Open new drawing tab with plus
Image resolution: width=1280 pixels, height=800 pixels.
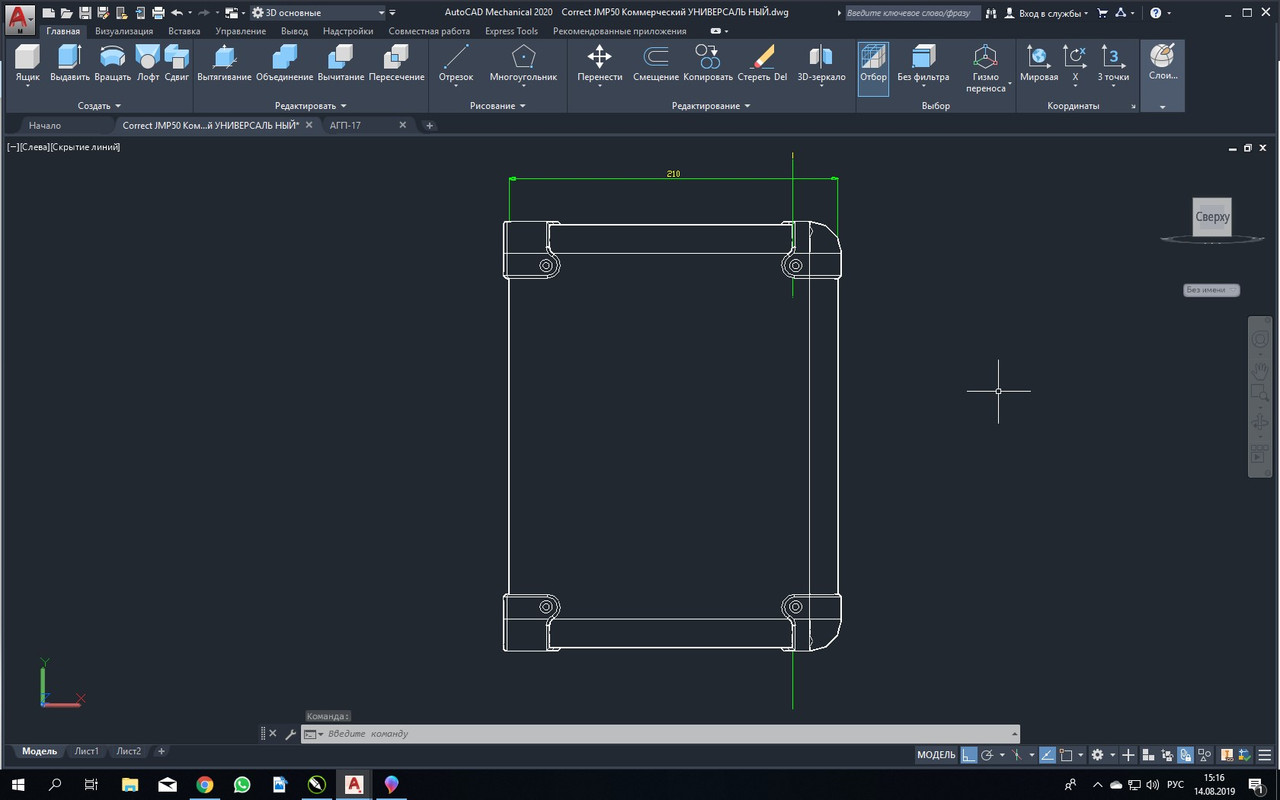(x=429, y=125)
